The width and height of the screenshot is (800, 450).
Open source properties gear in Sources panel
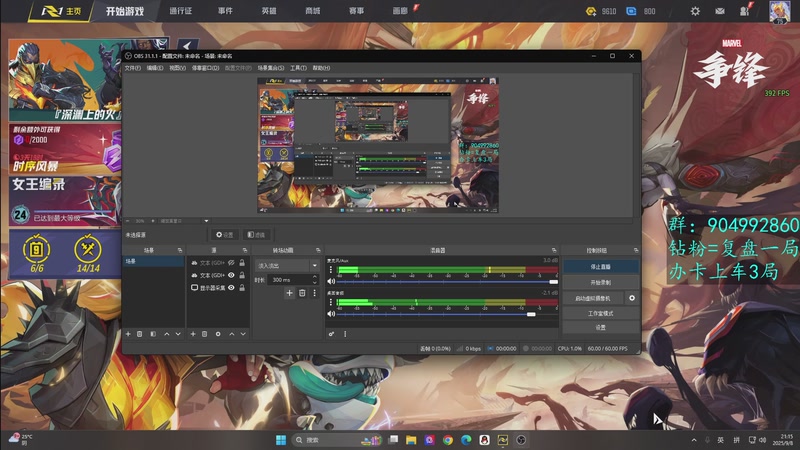(x=218, y=334)
